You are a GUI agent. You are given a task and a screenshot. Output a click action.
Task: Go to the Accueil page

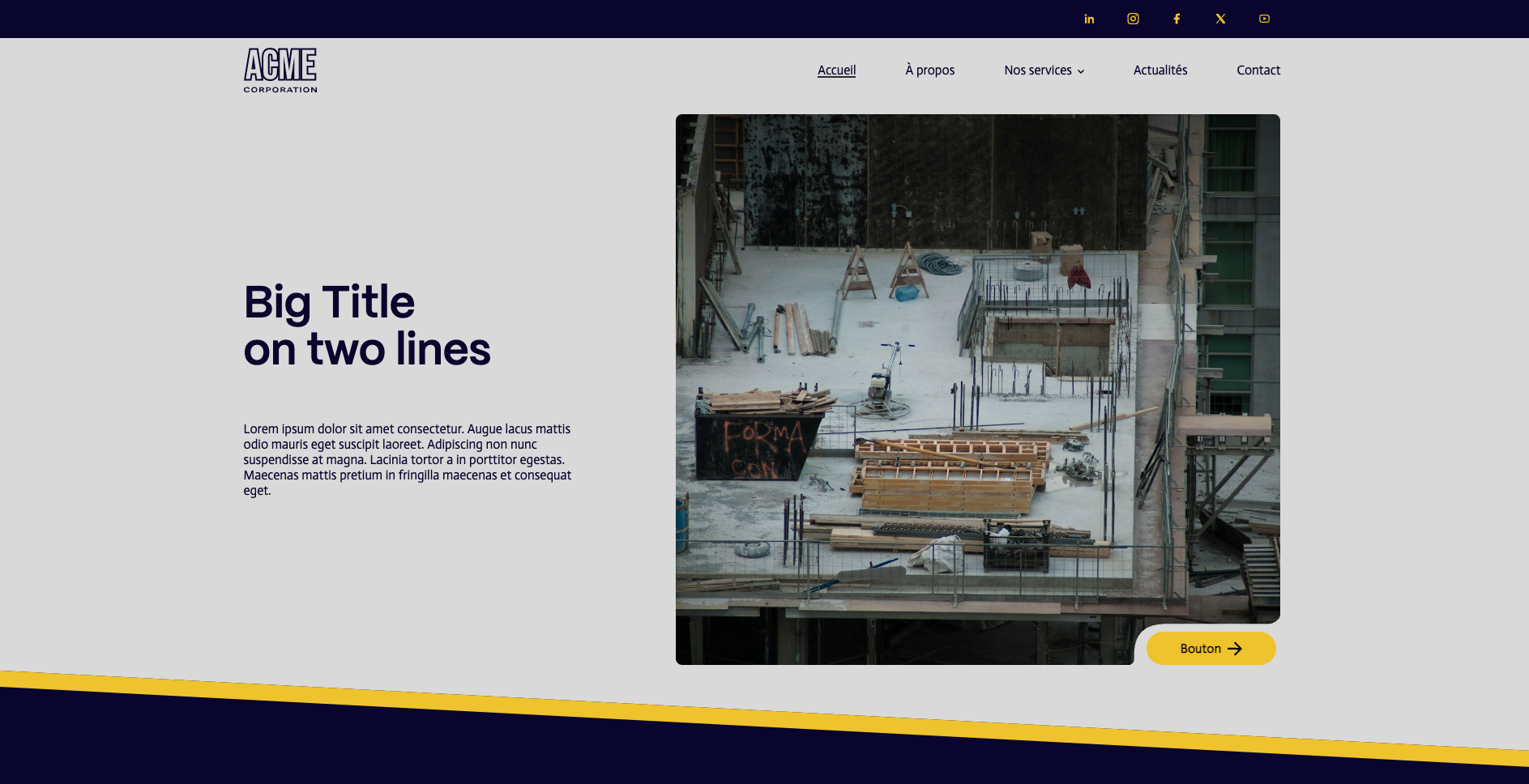tap(836, 70)
